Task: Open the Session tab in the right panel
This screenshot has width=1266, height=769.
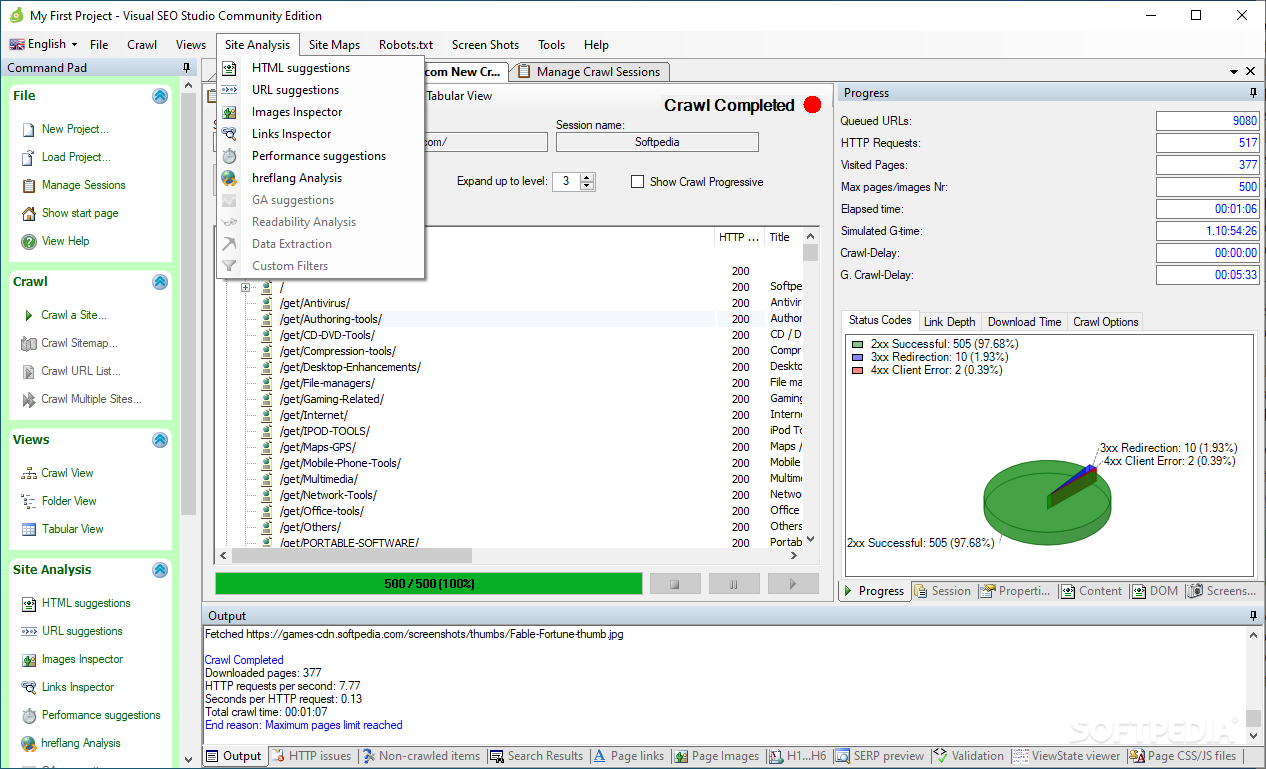Action: 941,591
